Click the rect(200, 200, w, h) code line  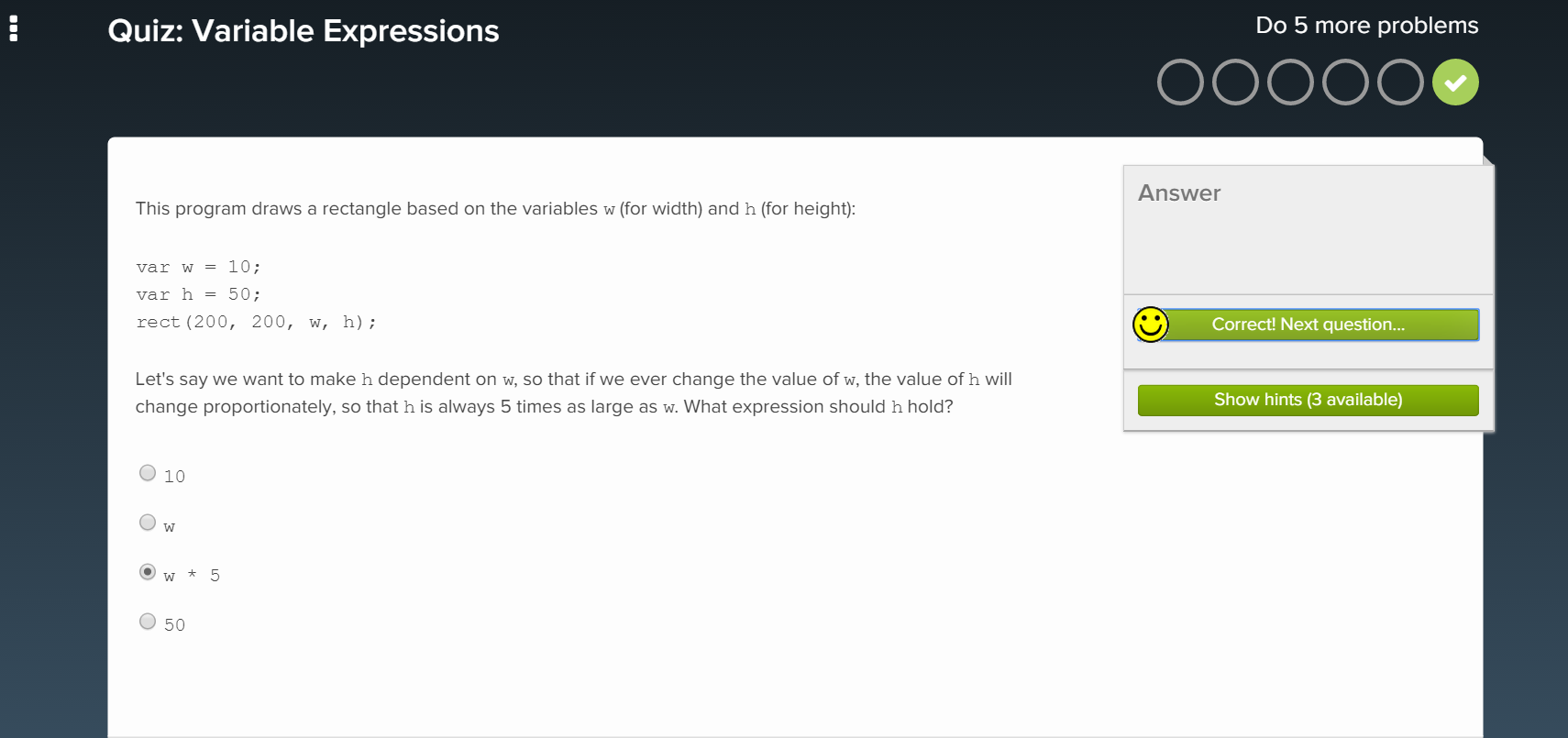(256, 322)
